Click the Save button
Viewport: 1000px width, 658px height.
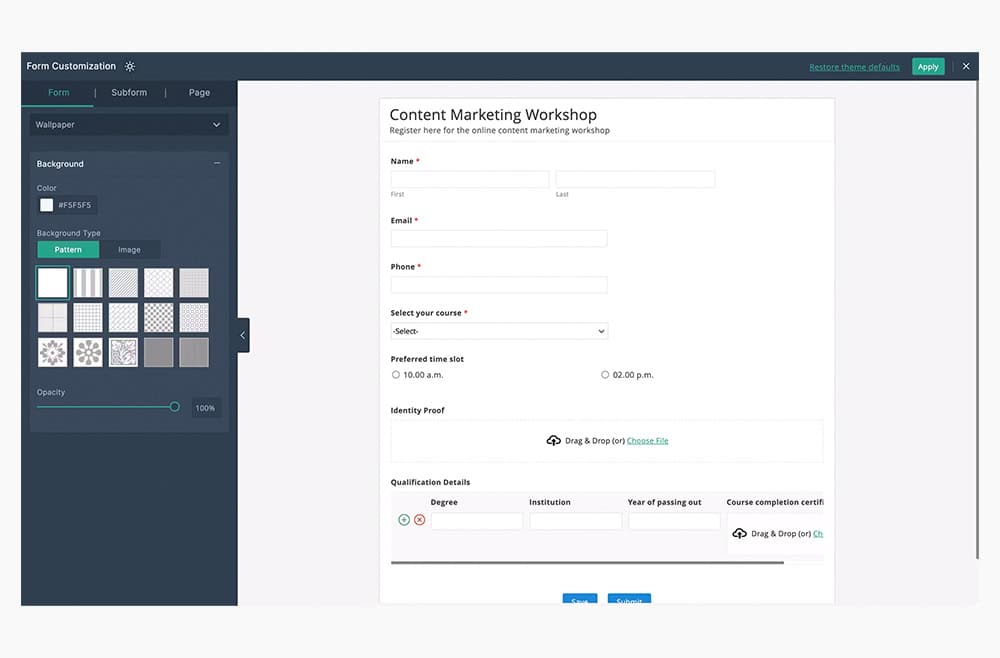tap(580, 599)
